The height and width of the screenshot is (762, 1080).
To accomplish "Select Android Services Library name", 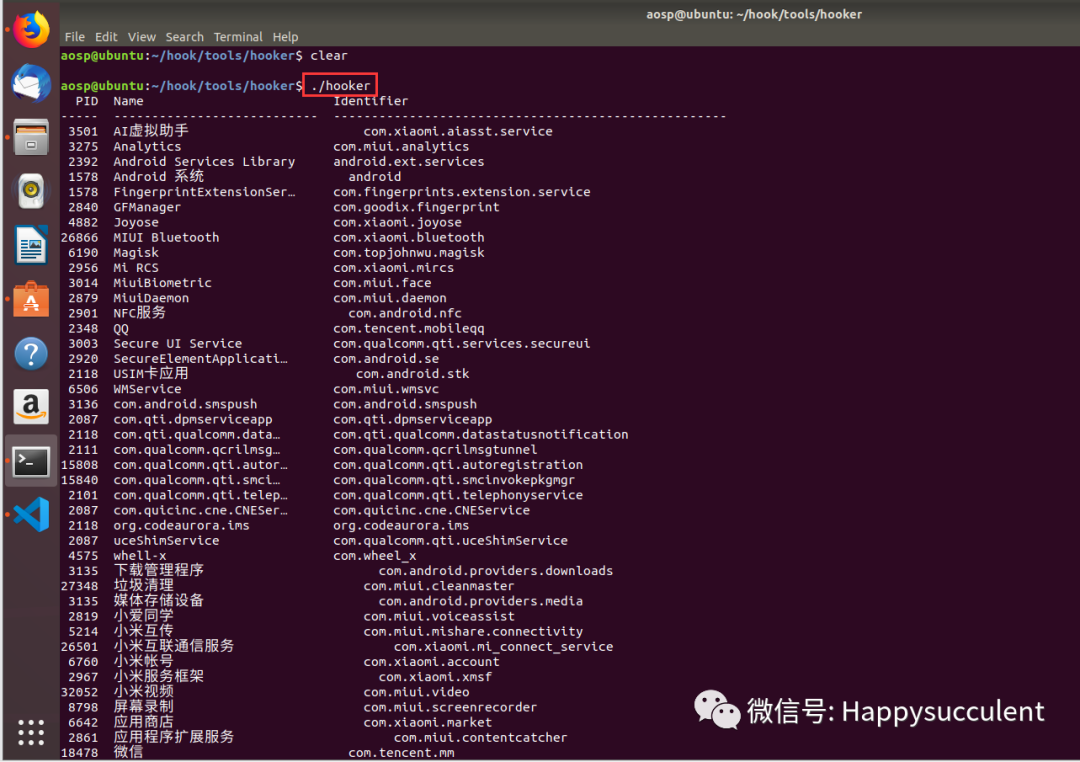I will [204, 161].
